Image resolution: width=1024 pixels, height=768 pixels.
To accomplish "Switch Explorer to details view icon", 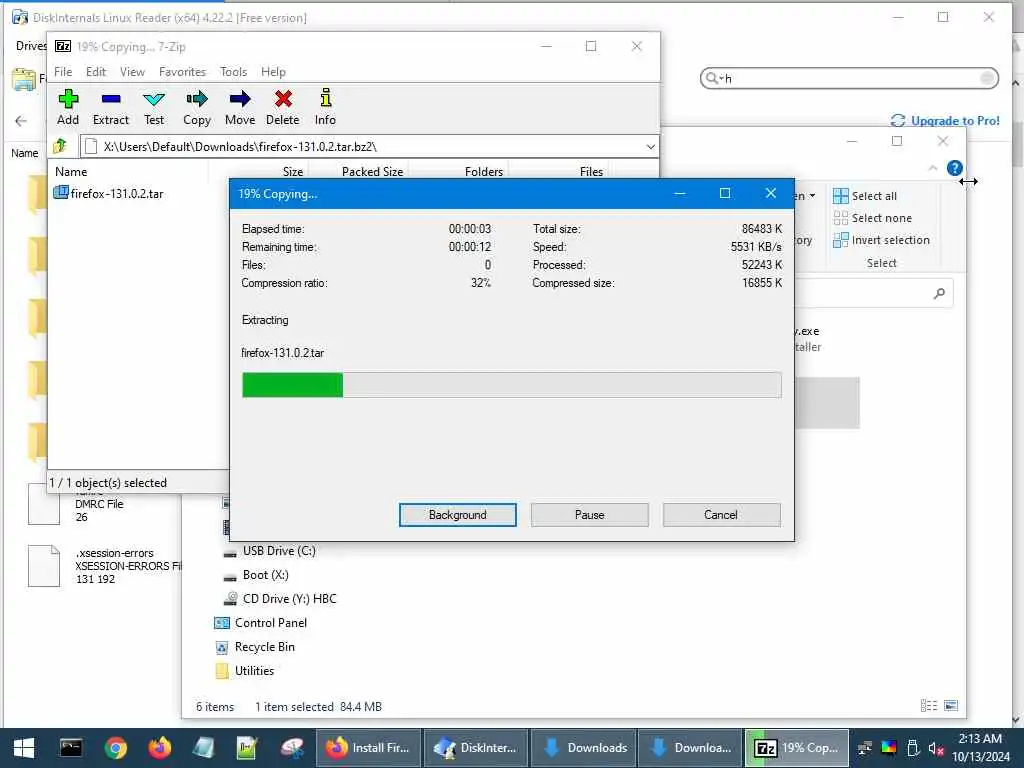I will [929, 706].
